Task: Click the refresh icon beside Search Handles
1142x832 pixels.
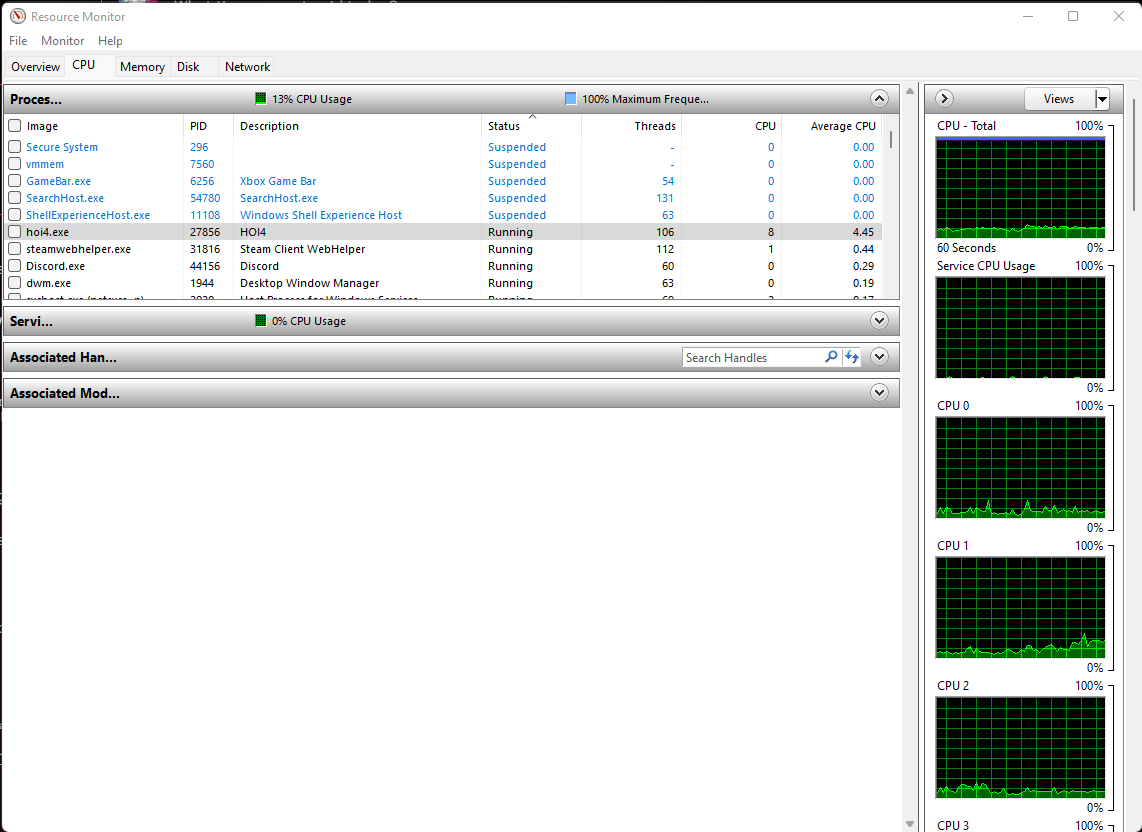Action: click(852, 357)
